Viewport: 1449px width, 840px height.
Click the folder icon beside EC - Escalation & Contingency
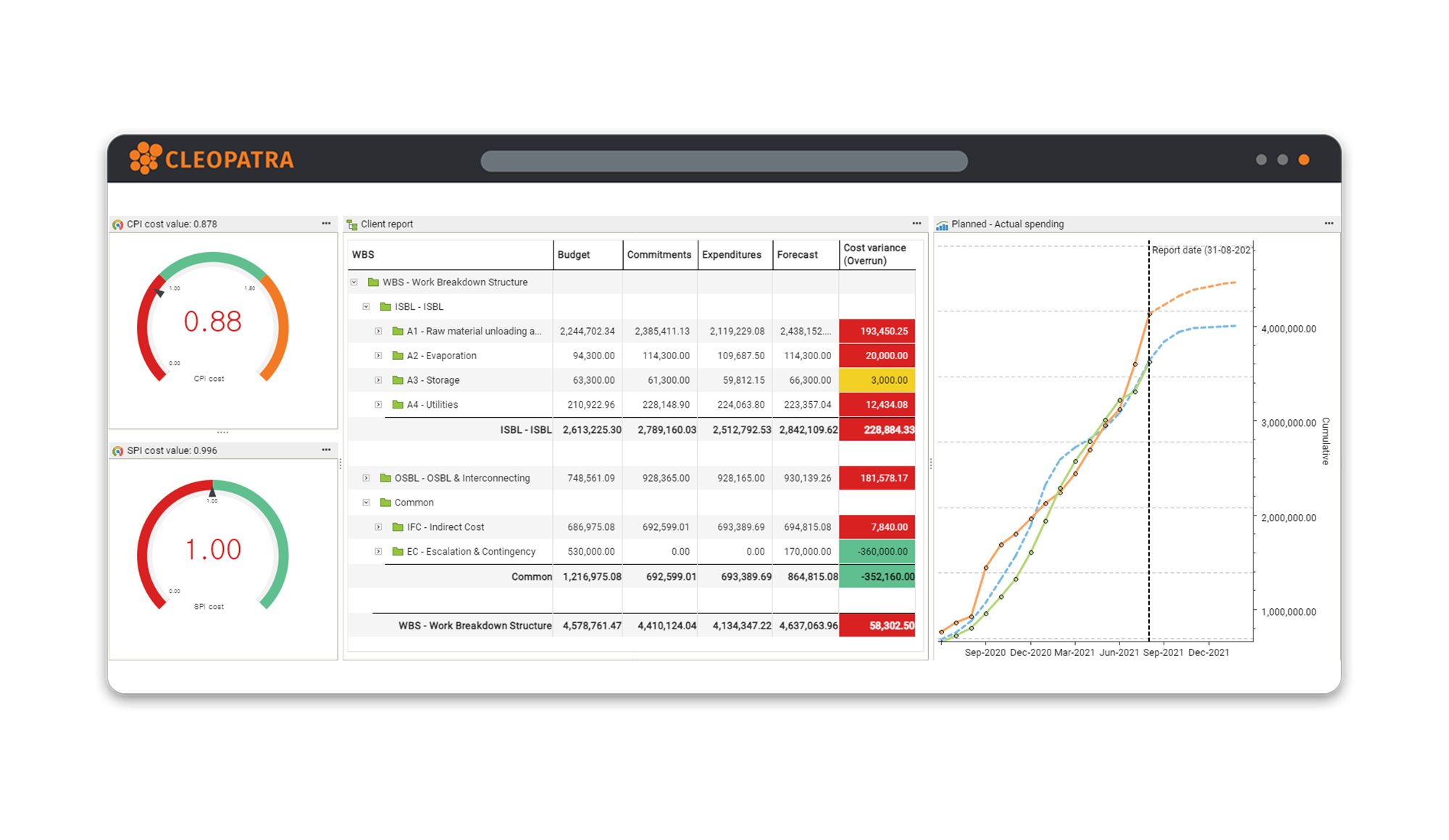coord(396,551)
